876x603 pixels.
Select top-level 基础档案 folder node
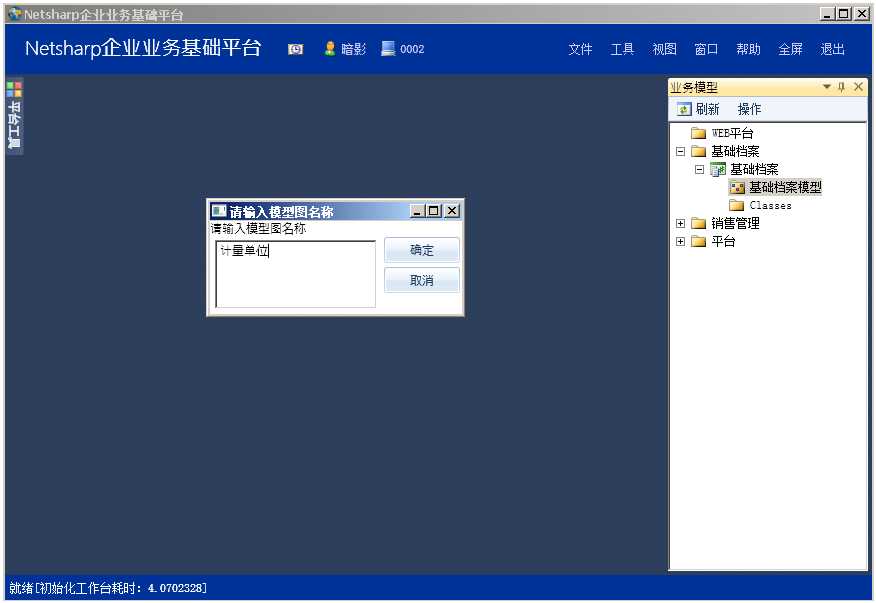point(735,151)
